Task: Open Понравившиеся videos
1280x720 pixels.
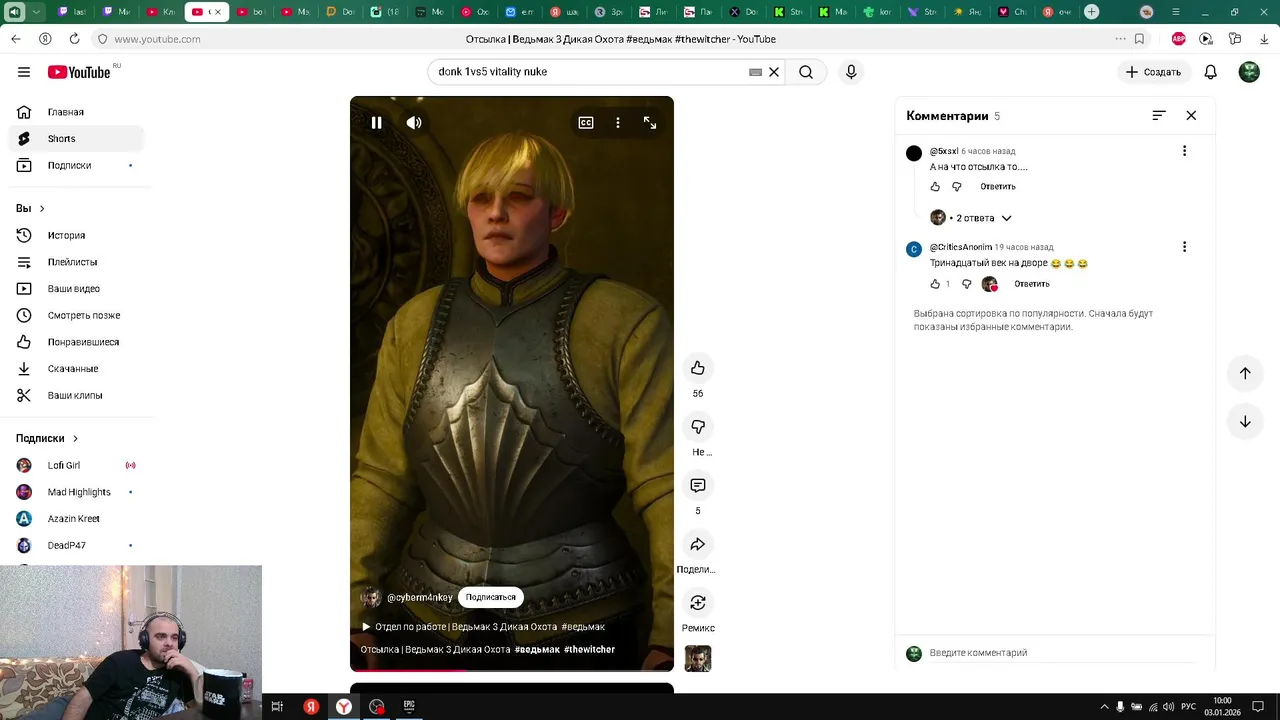Action: 76,342
